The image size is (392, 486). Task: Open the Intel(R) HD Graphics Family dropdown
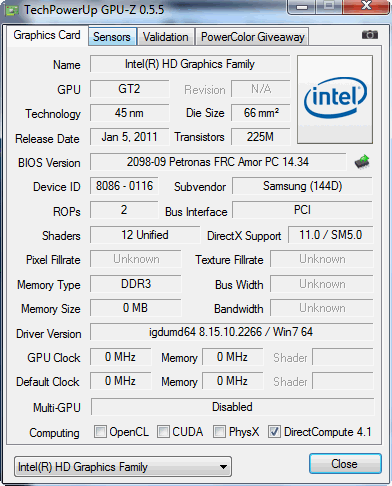[123, 467]
